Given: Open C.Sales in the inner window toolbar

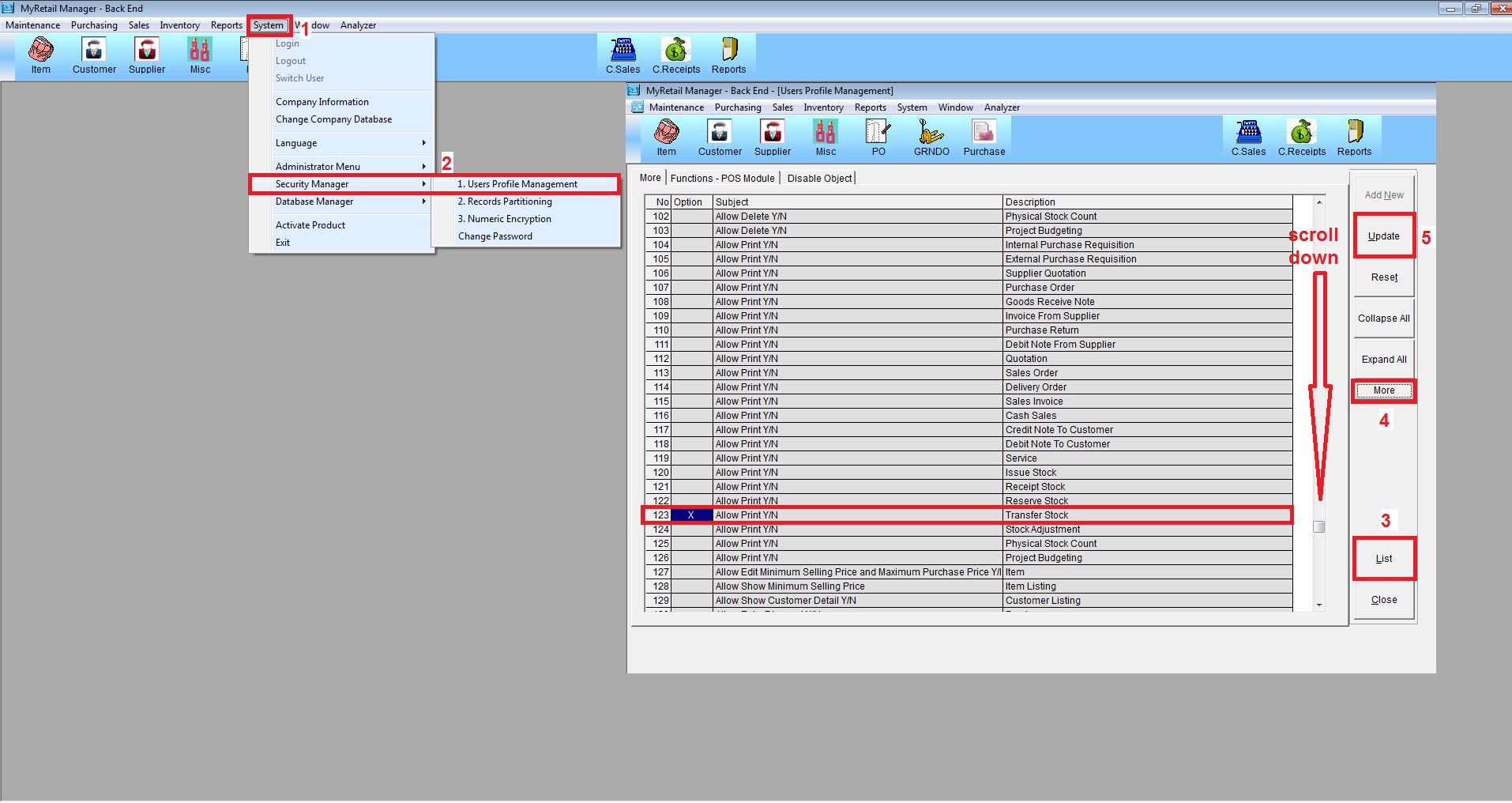Looking at the screenshot, I should 1248,138.
